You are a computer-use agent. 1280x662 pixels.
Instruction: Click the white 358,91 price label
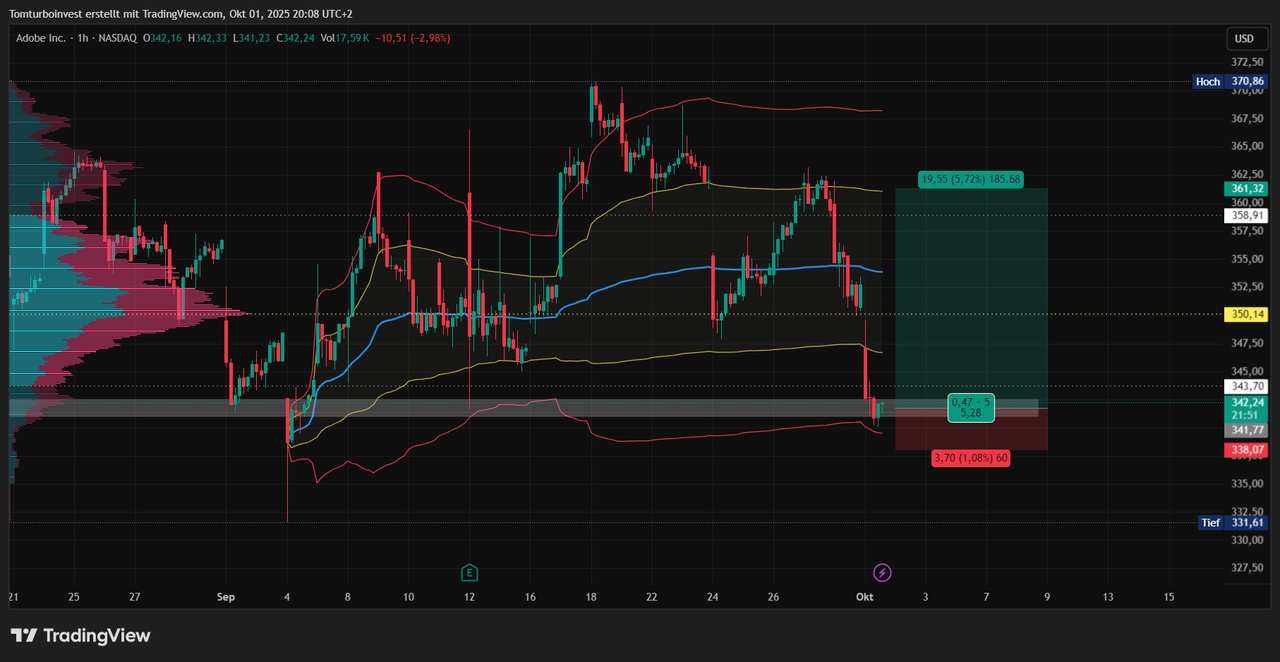[x=1244, y=215]
